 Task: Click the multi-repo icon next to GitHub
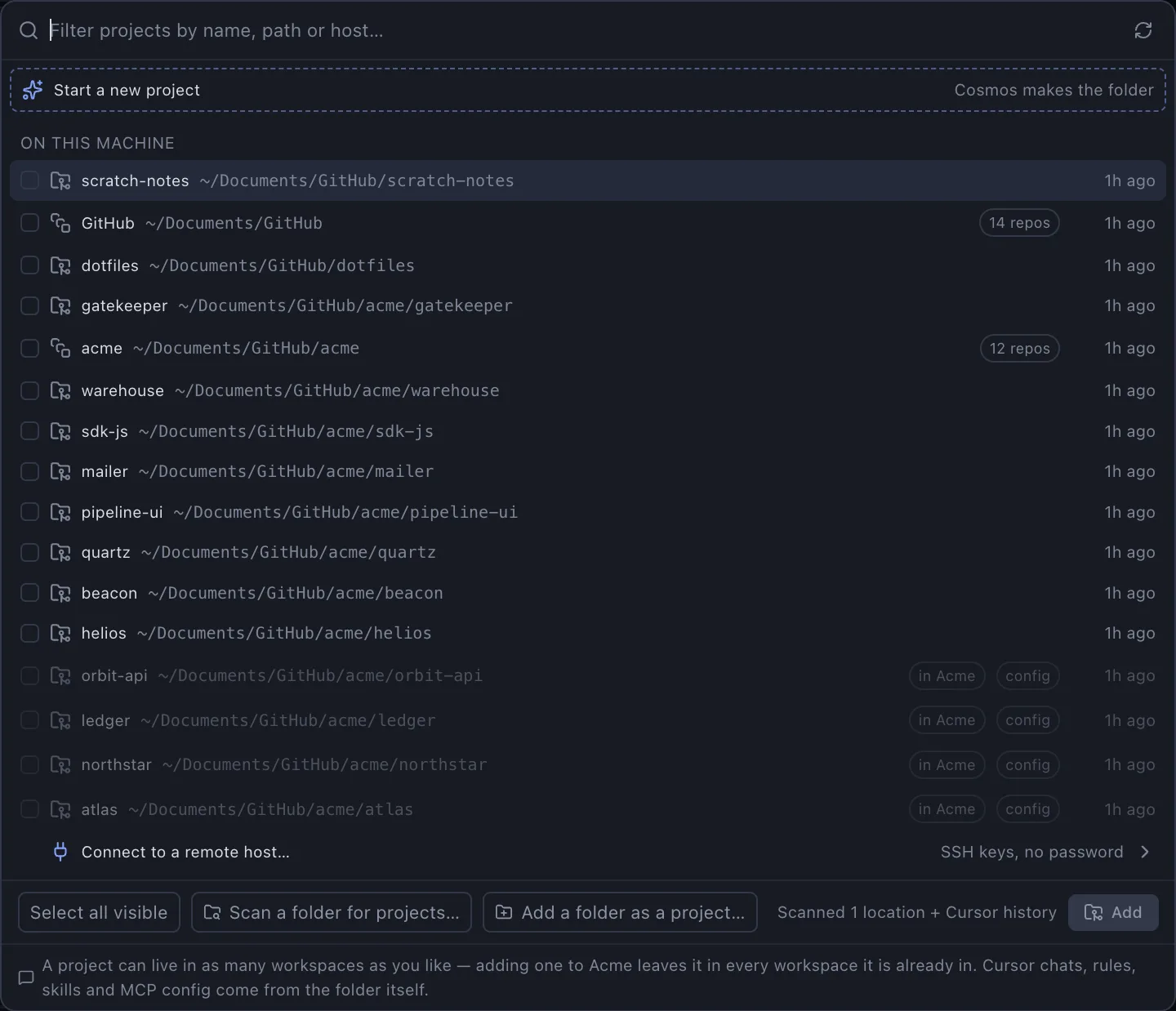coord(60,223)
